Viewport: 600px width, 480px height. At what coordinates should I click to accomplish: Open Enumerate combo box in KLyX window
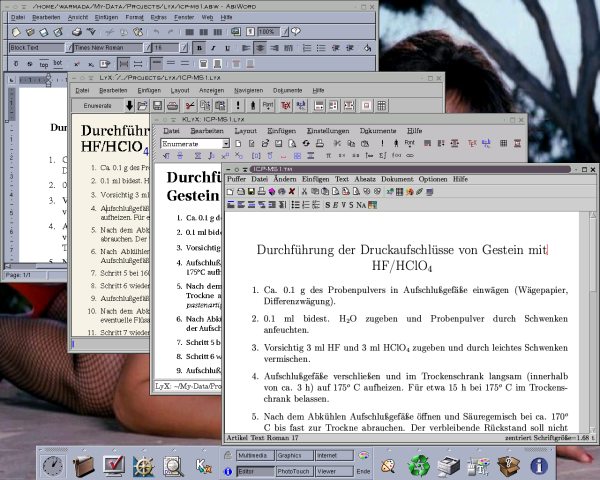coord(195,144)
